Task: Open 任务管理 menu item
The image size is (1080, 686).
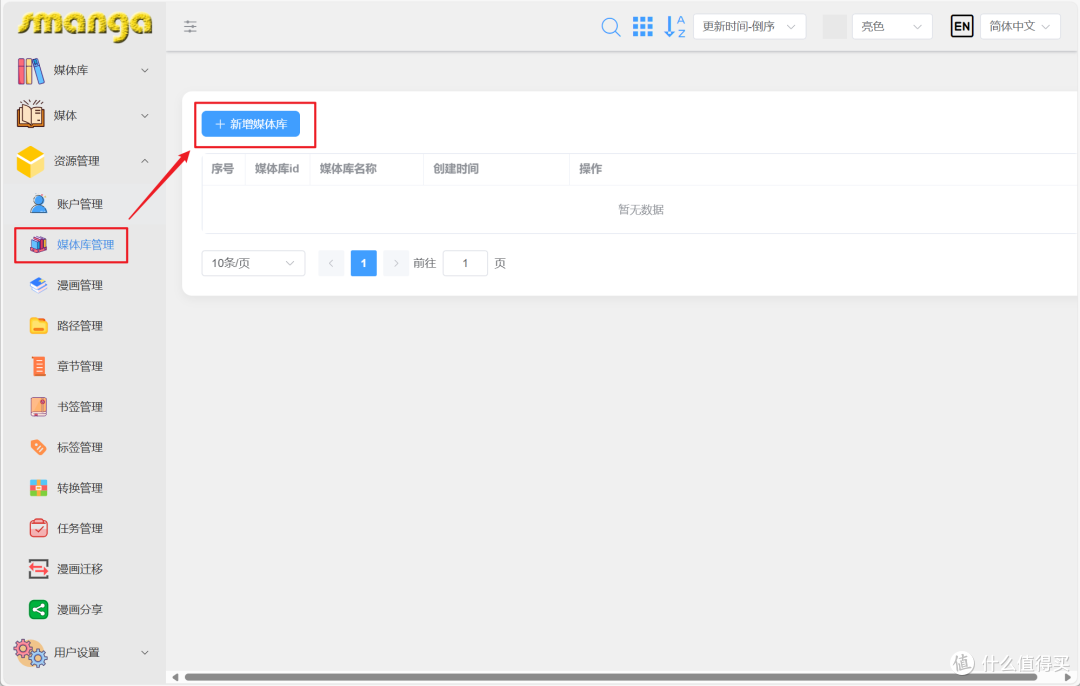Action: 83,528
